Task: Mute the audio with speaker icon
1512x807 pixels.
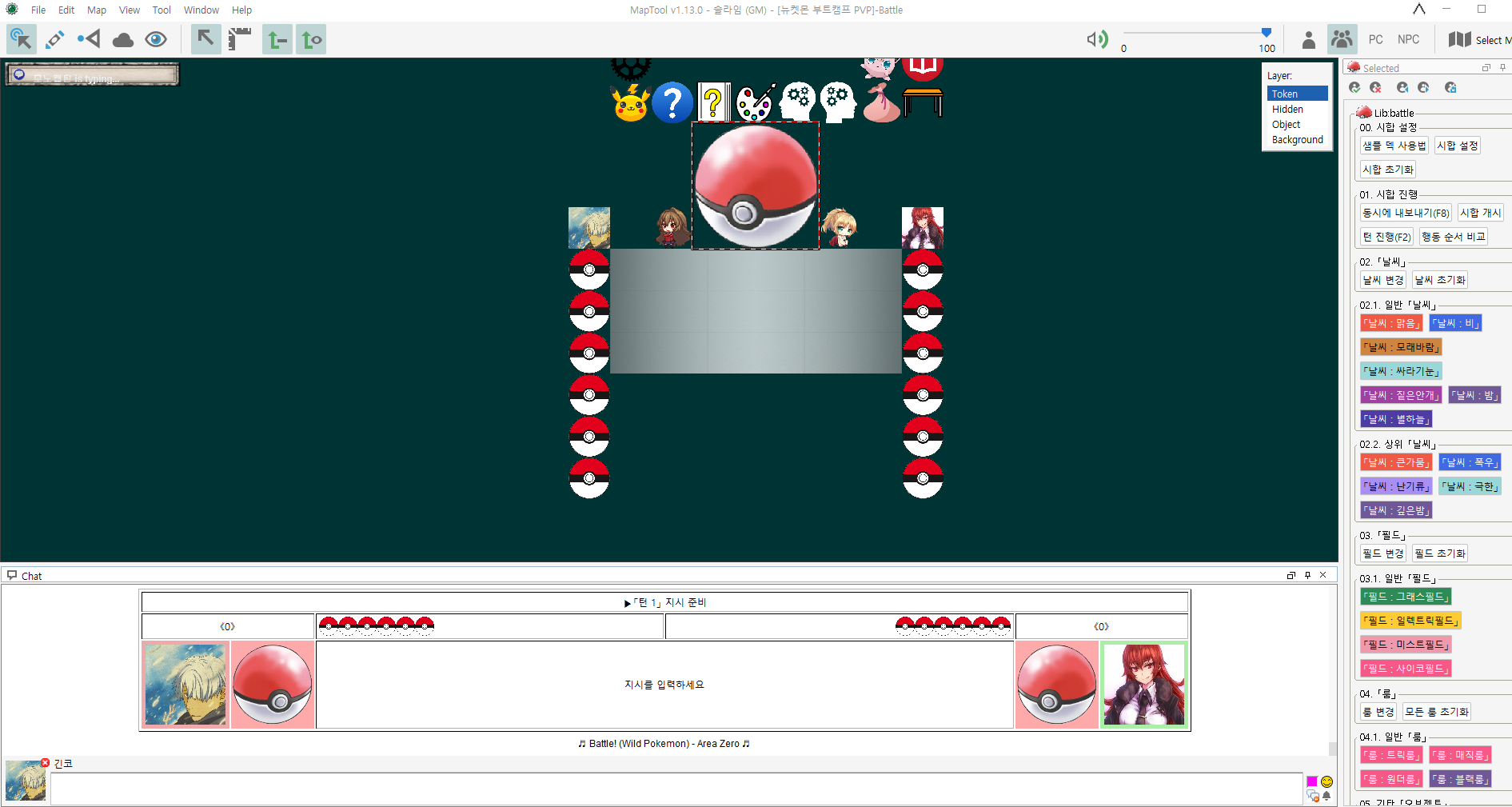Action: click(1097, 39)
